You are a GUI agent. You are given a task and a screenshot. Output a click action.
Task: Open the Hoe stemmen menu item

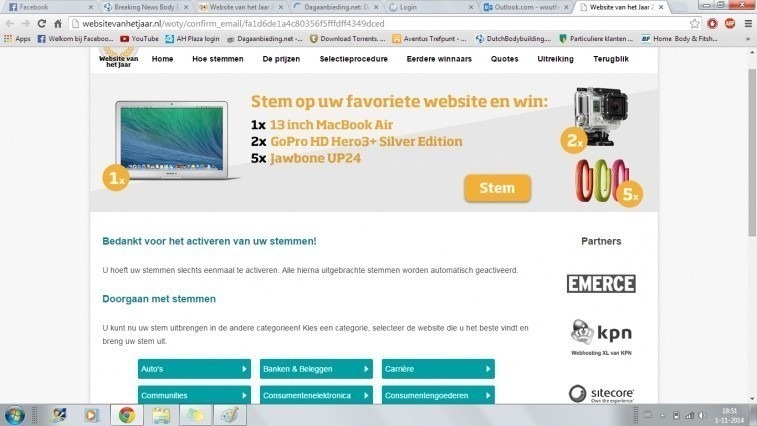point(218,59)
